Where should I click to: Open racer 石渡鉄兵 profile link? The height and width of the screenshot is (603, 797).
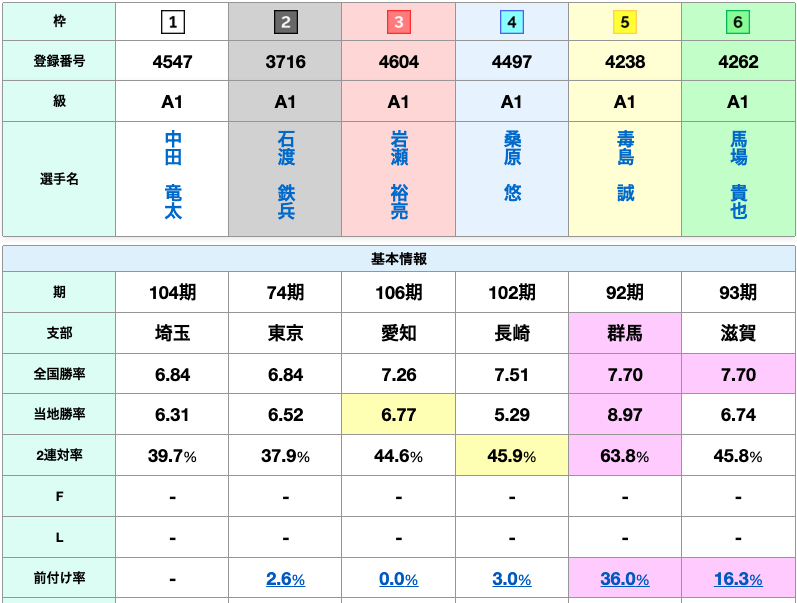(286, 175)
